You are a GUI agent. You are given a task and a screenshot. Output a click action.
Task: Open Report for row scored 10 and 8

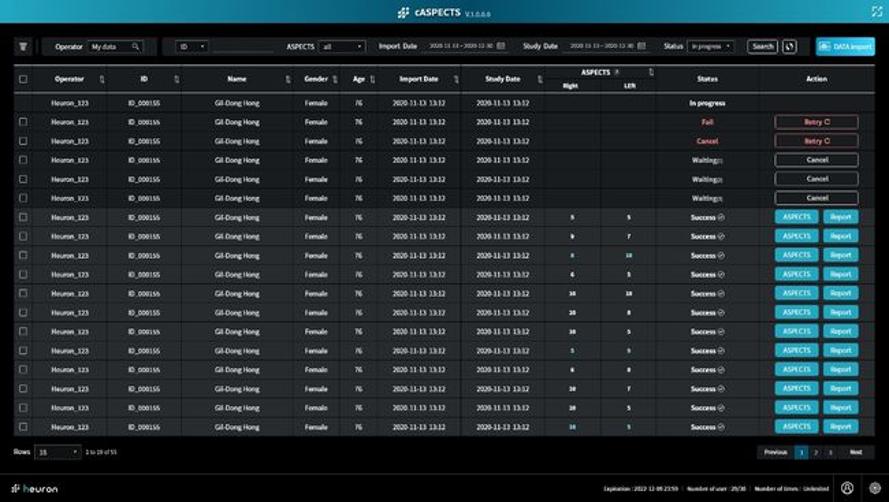pos(841,313)
